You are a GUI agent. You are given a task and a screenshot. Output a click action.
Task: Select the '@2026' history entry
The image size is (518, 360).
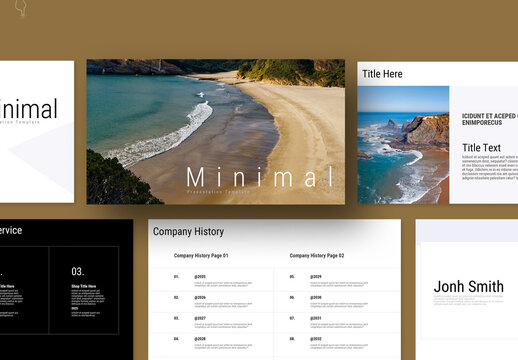pyautogui.click(x=200, y=297)
